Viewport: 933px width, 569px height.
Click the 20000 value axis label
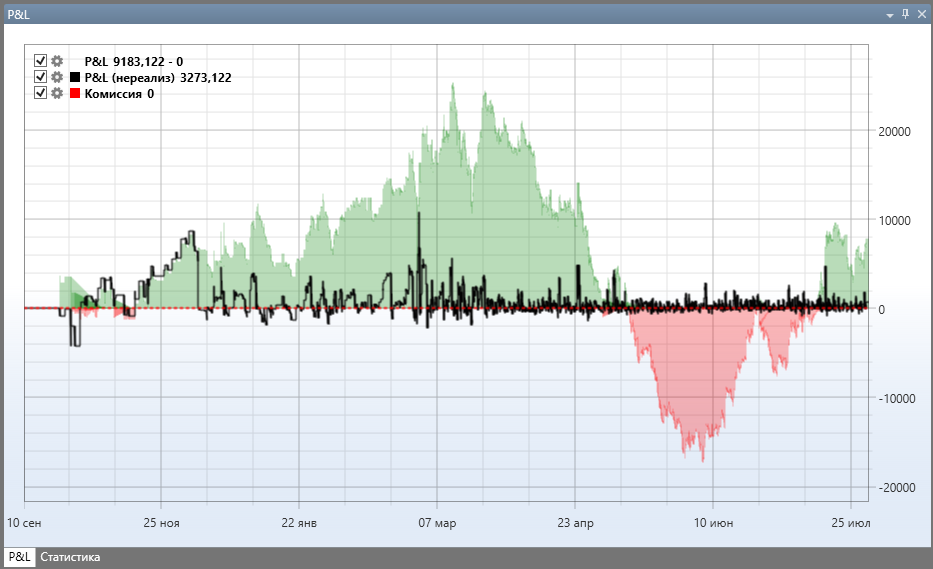894,132
